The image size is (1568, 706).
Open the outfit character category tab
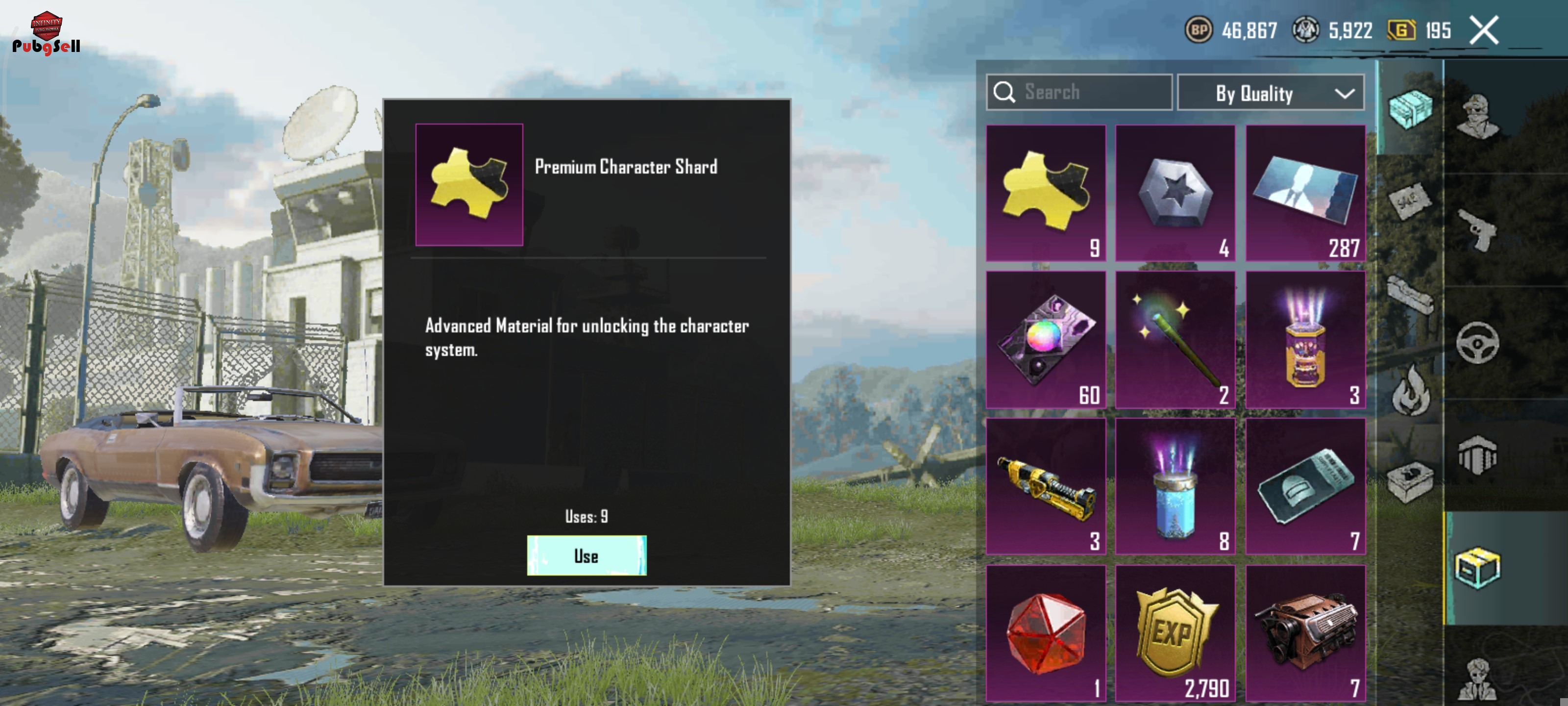point(1478,116)
